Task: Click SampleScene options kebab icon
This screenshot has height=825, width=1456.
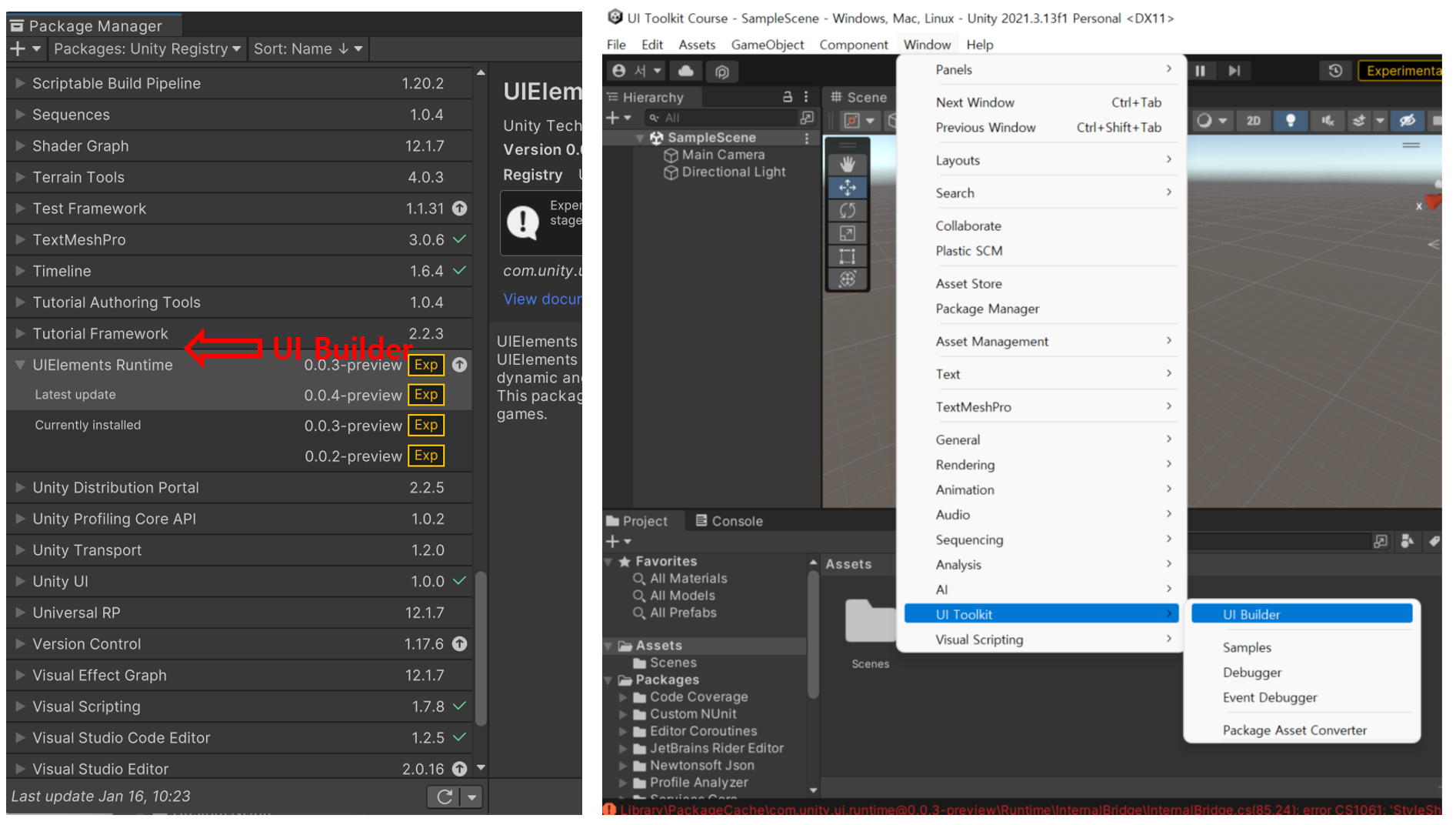Action: tap(806, 138)
